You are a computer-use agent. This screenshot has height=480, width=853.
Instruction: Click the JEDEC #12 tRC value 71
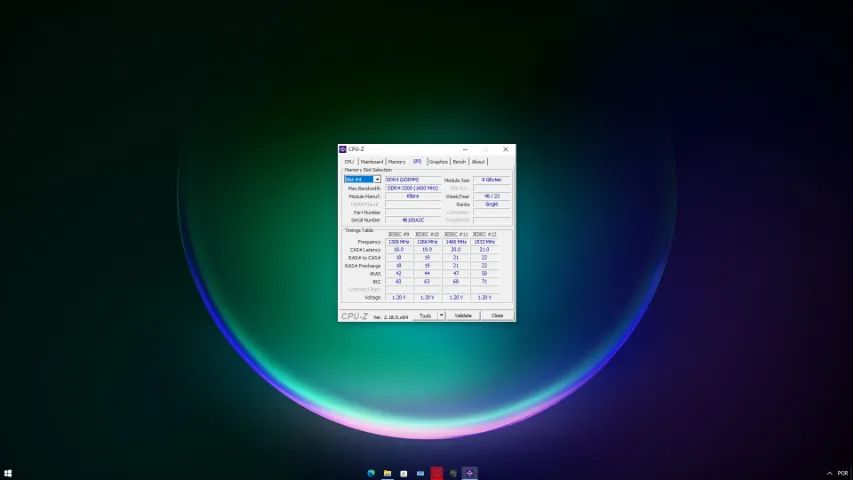pyautogui.click(x=484, y=282)
